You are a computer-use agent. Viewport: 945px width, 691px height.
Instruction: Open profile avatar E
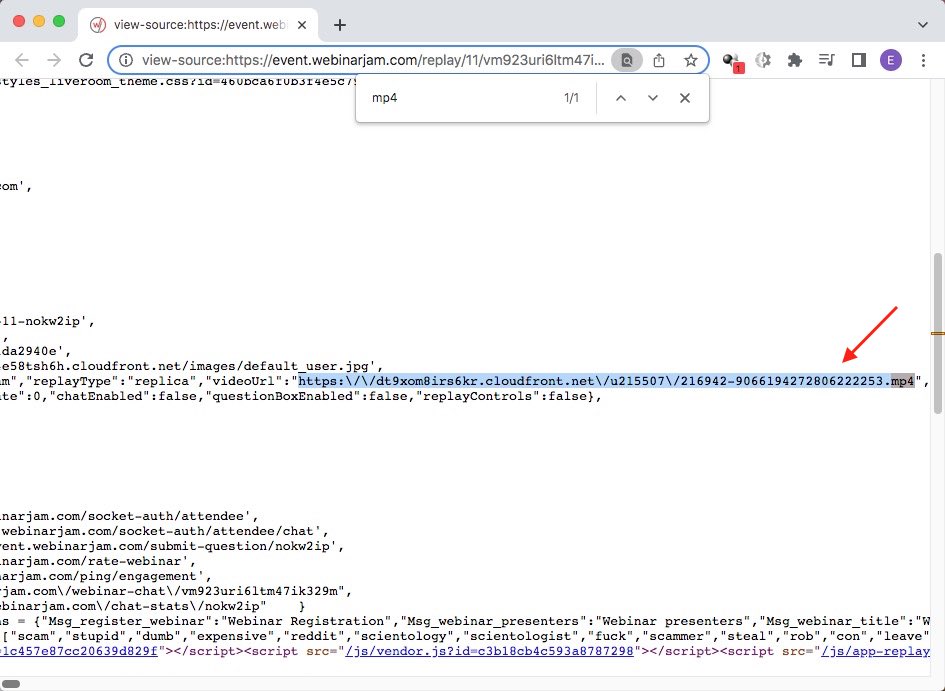(891, 60)
